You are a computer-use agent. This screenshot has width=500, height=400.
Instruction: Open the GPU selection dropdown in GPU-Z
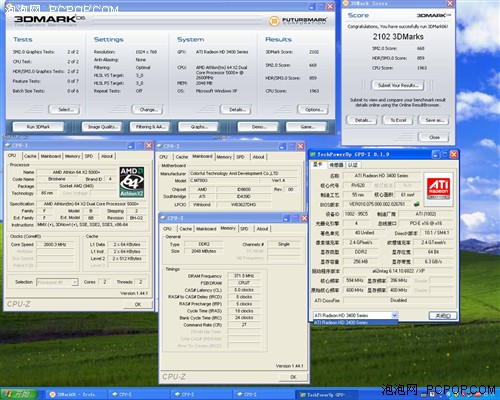click(394, 315)
